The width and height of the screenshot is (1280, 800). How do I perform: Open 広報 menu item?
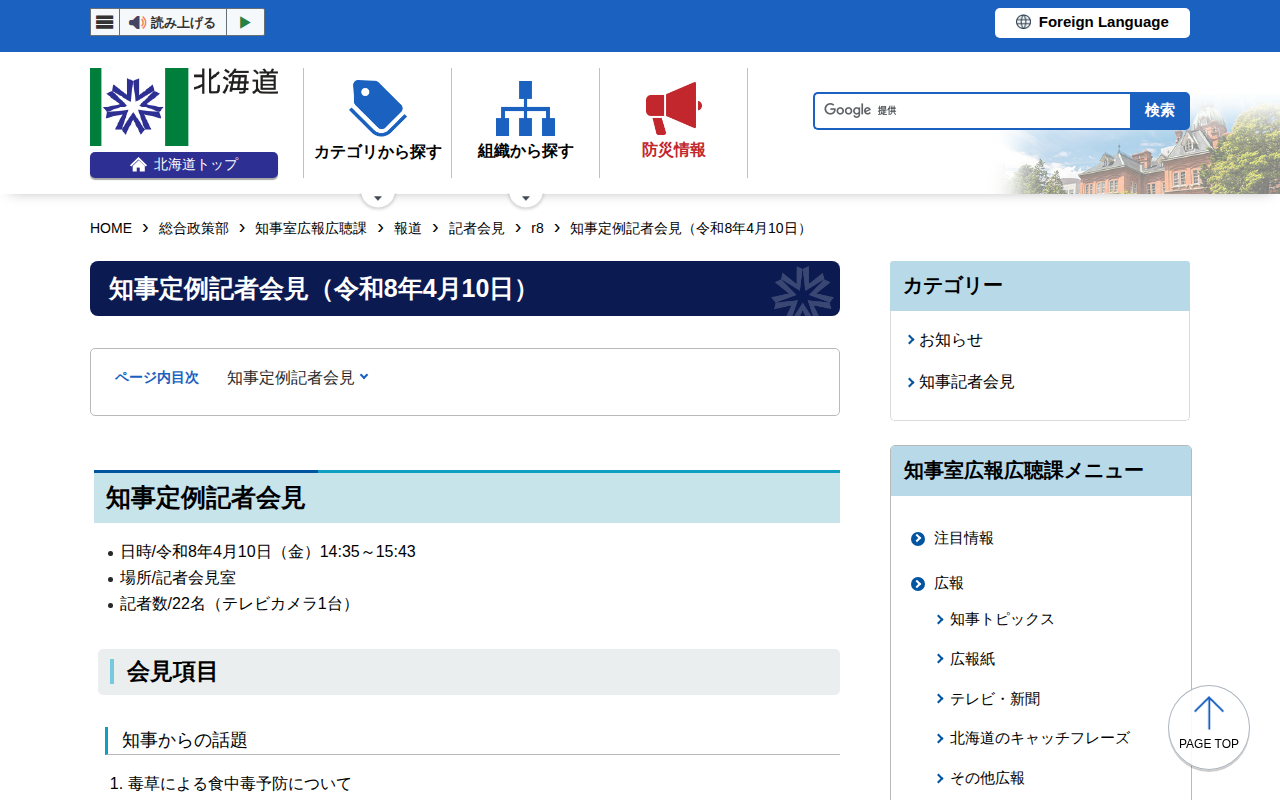click(x=948, y=583)
